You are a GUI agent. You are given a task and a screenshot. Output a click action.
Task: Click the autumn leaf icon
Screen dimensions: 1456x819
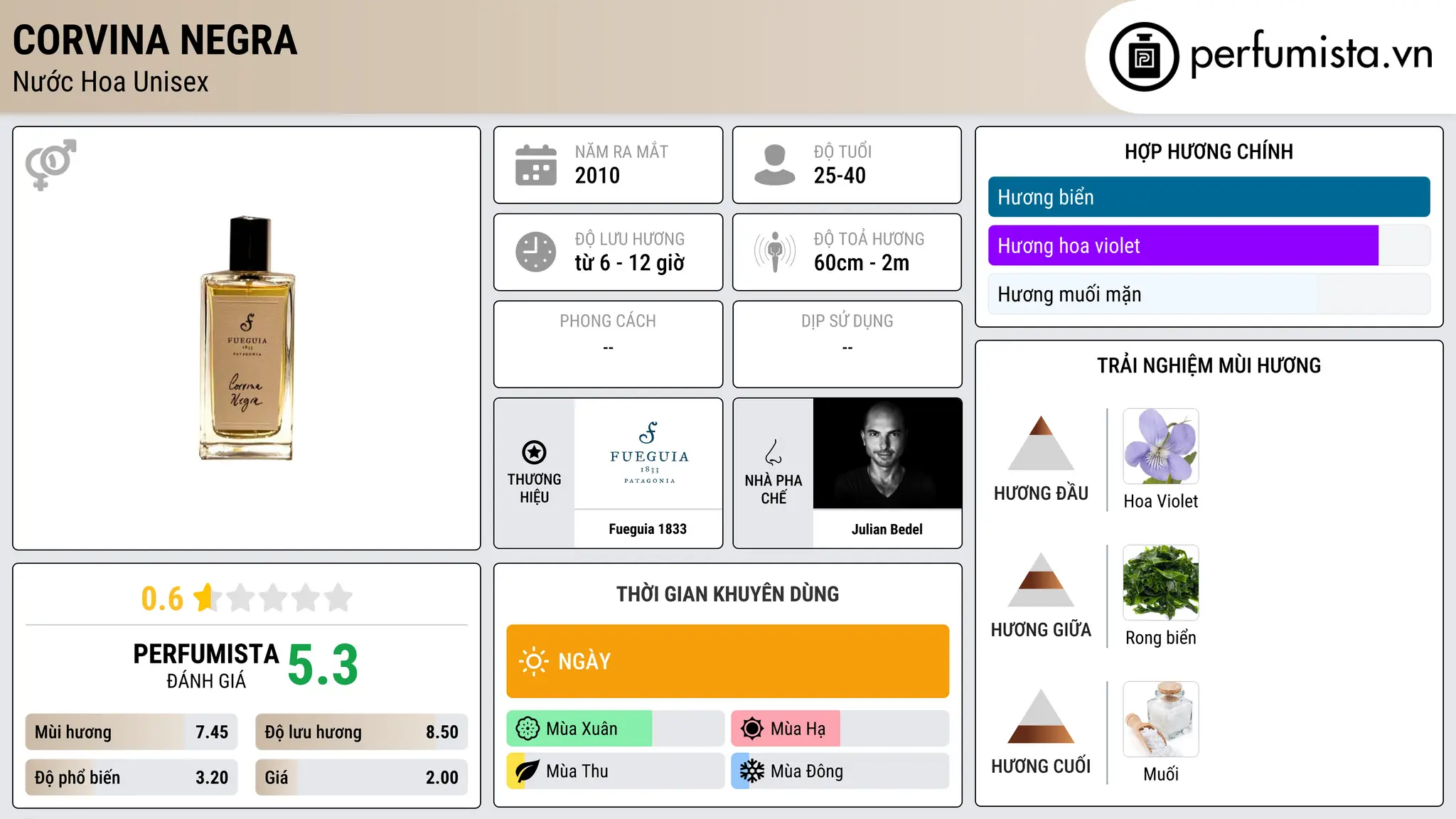(528, 771)
